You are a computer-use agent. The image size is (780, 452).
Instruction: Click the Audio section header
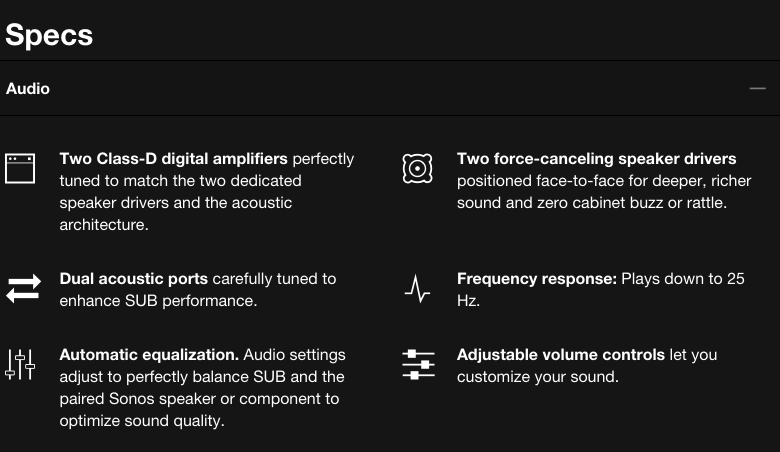coord(390,89)
